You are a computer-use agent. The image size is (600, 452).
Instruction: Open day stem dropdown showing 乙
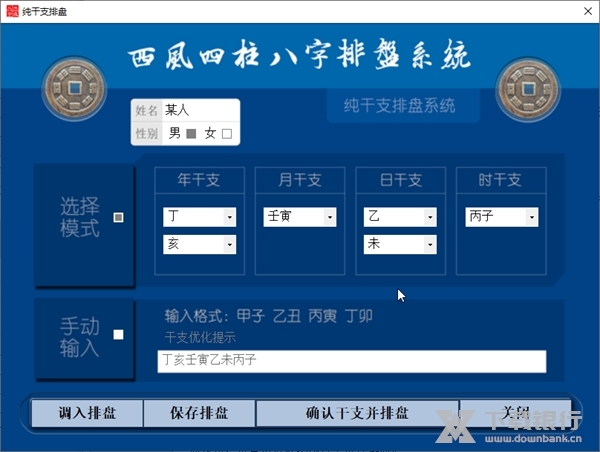[x=400, y=217]
